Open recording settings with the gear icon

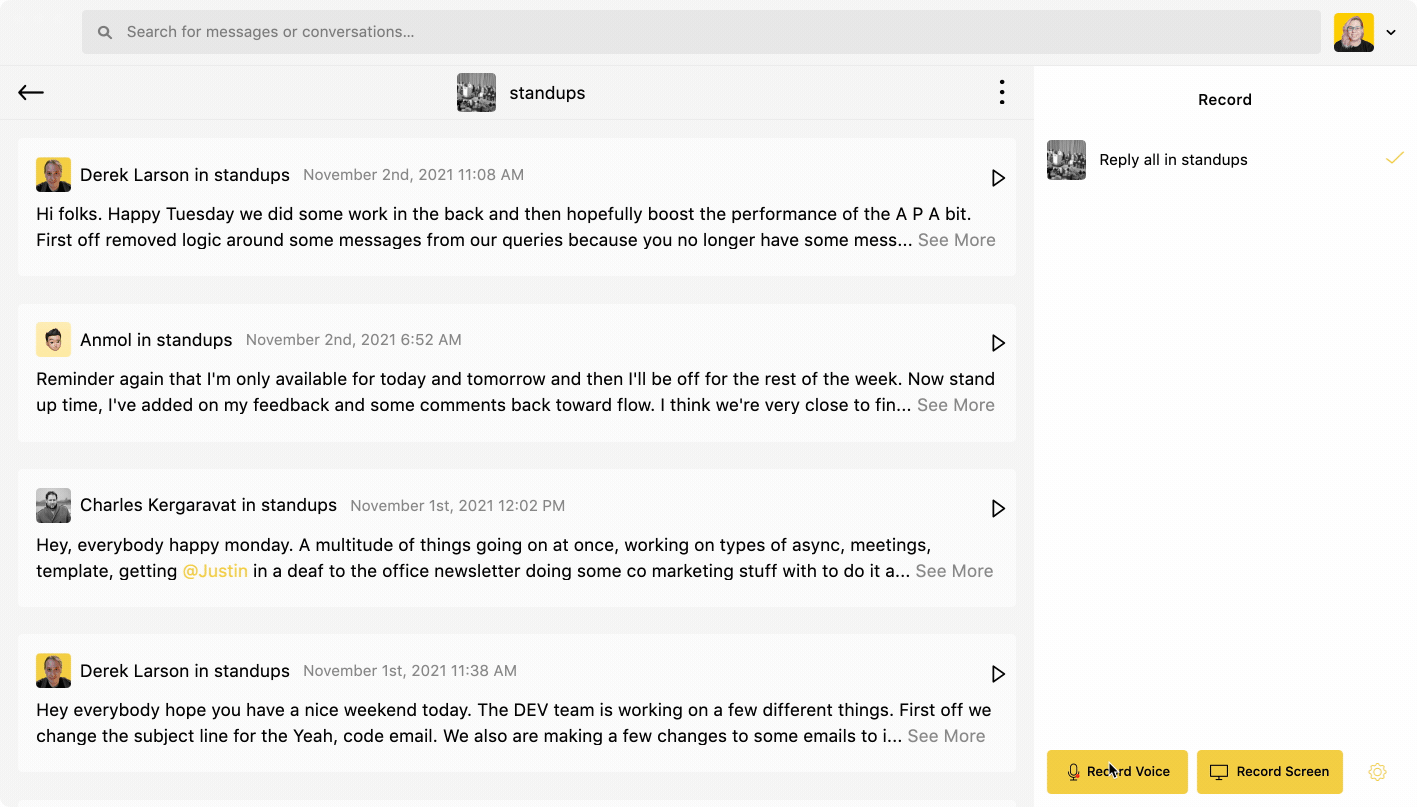click(1377, 772)
